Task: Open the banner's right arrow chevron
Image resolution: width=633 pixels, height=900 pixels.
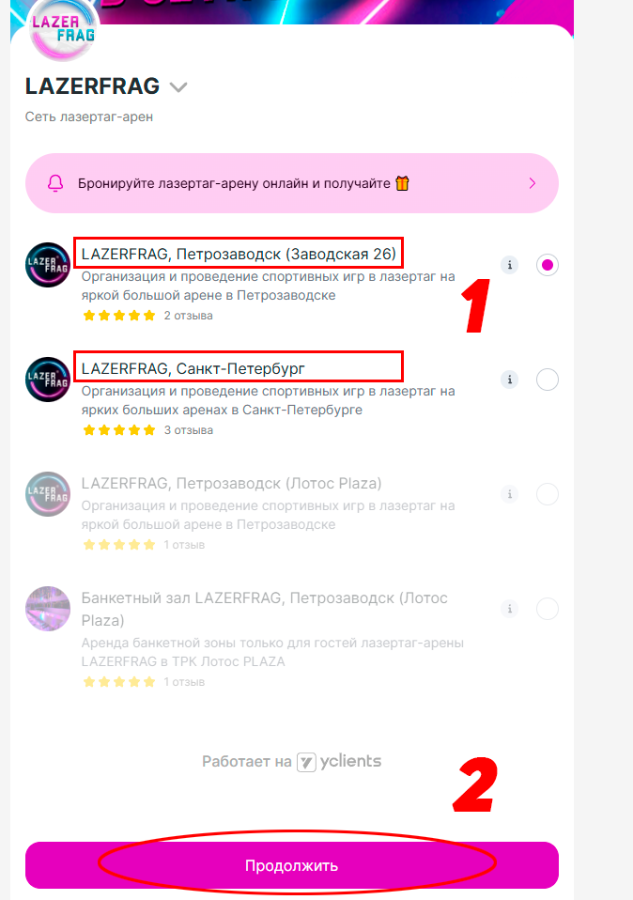Action: pos(532,183)
